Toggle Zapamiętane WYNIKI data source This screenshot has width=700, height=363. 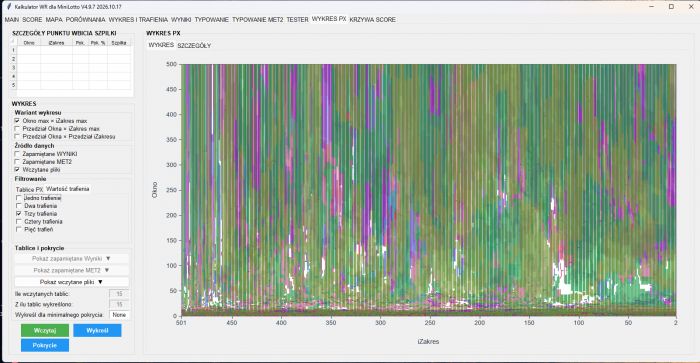(17, 154)
